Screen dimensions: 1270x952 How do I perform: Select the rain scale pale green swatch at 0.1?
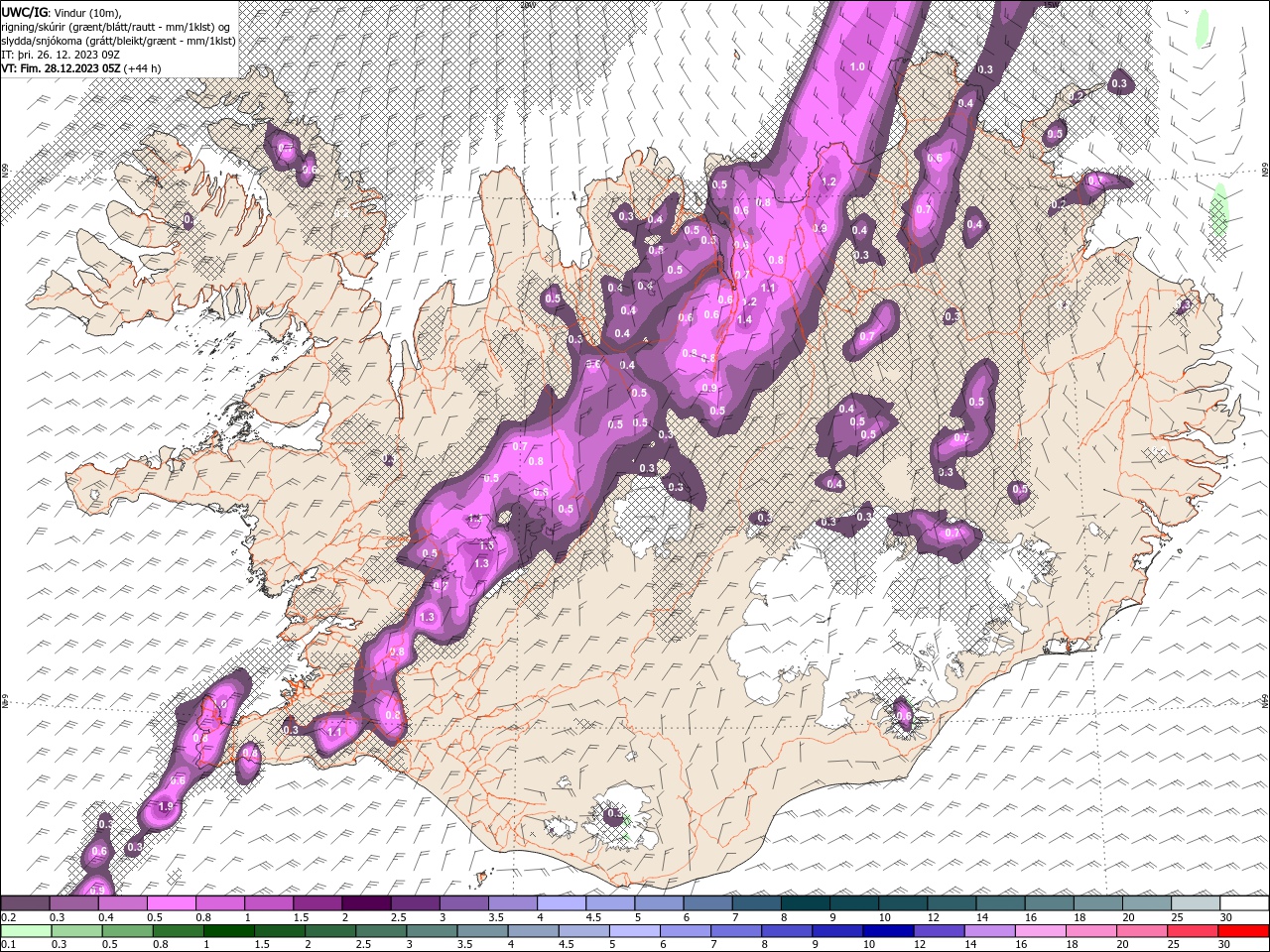pos(26,931)
